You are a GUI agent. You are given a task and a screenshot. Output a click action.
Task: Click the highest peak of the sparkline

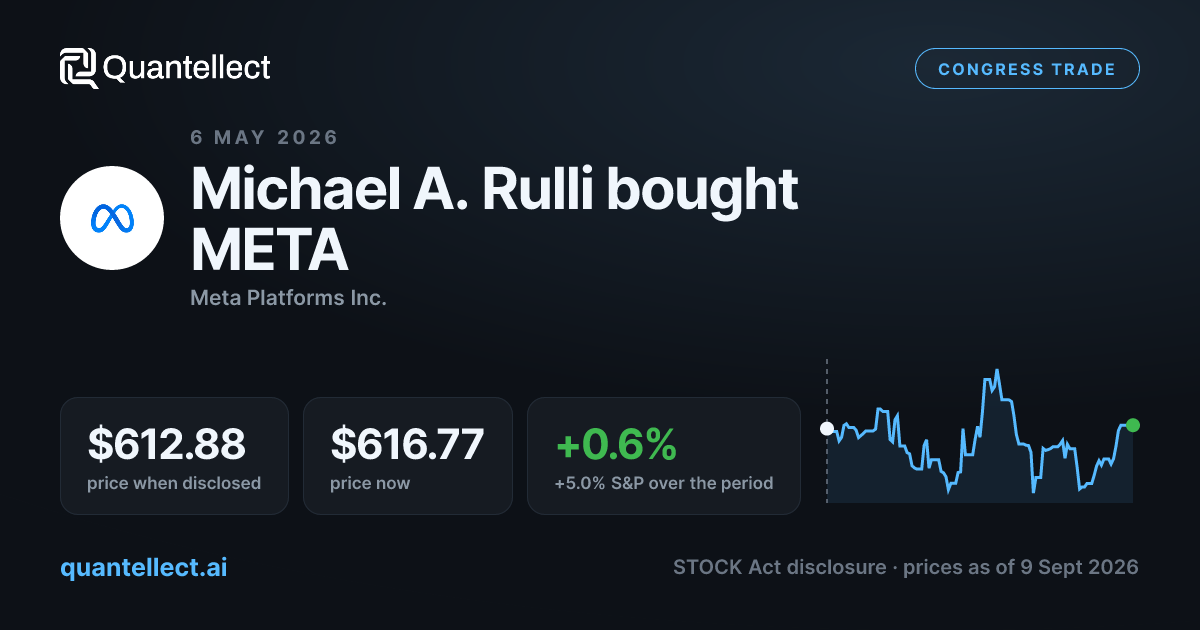[x=996, y=372]
